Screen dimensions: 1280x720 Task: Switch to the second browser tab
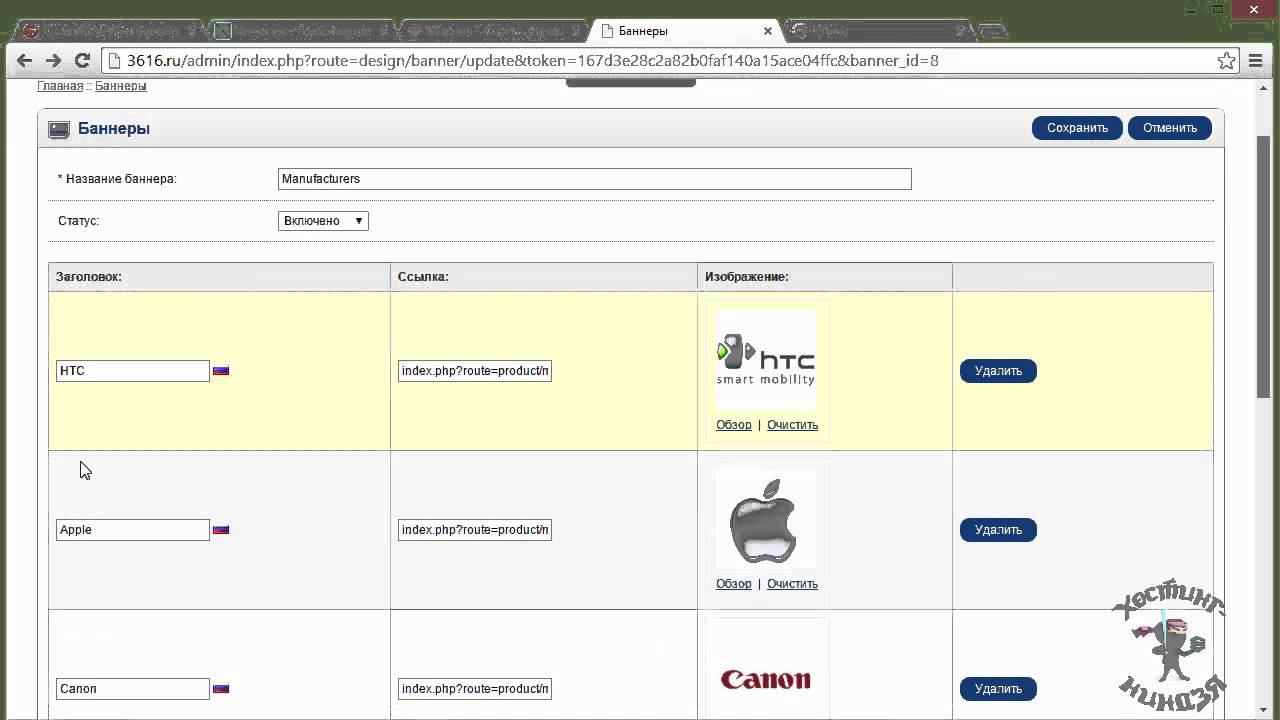point(302,31)
